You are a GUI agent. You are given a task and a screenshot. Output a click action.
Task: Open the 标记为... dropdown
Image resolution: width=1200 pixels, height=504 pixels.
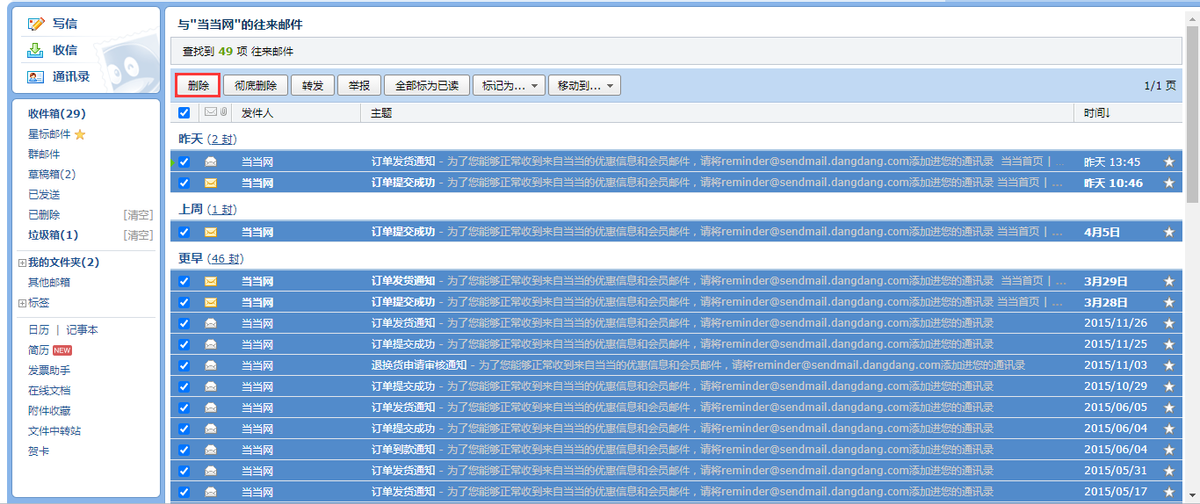coord(509,86)
